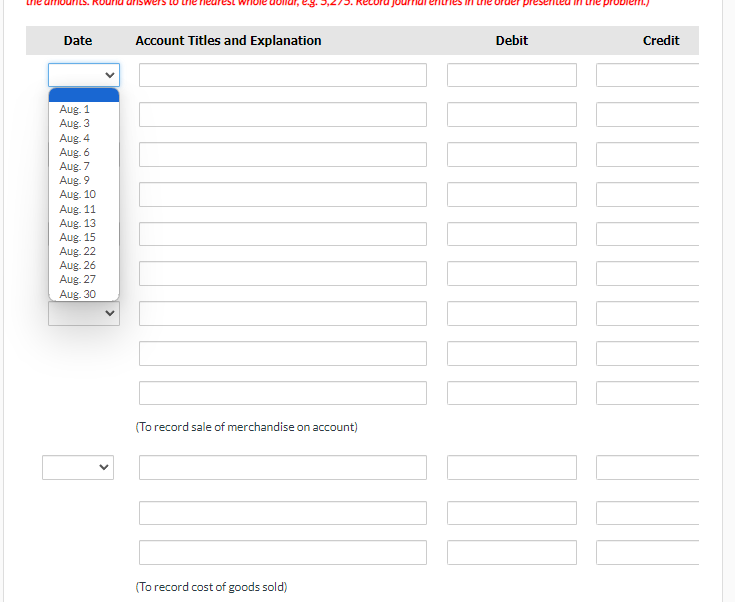
Task: Click the 'To record cost of goods sold' text
Action: [211, 587]
